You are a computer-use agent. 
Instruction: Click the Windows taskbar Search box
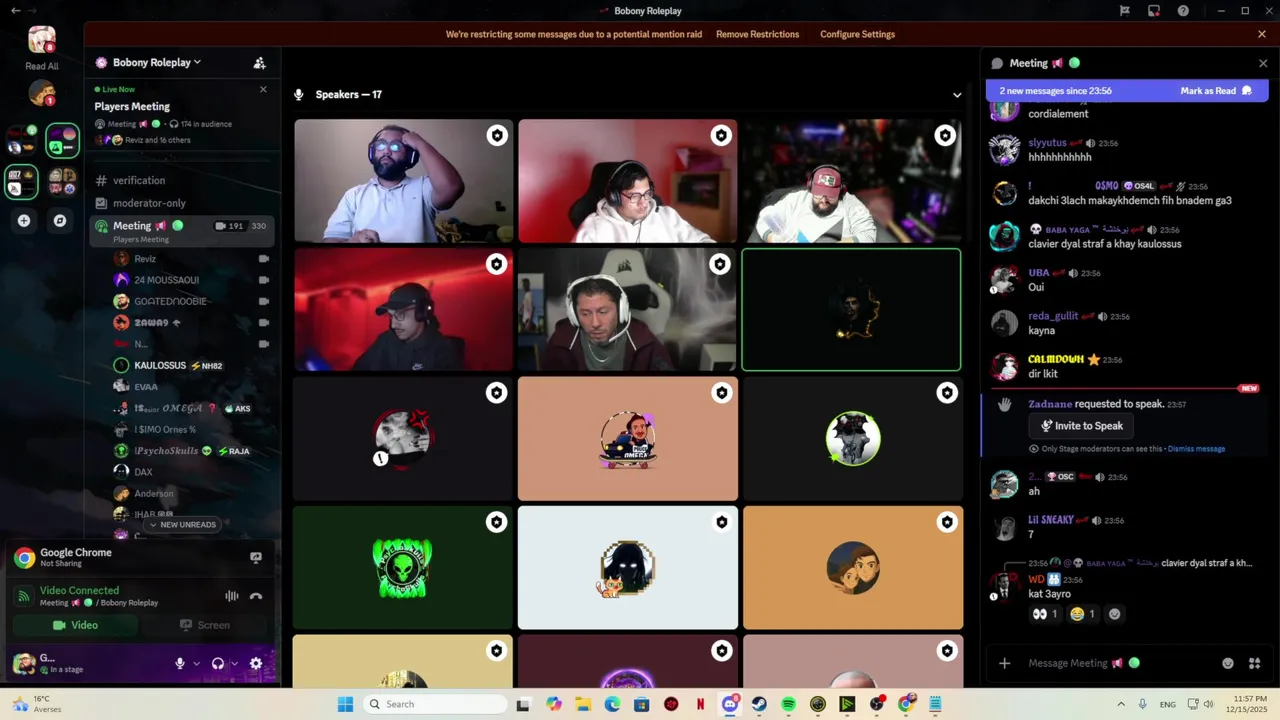pyautogui.click(x=434, y=704)
